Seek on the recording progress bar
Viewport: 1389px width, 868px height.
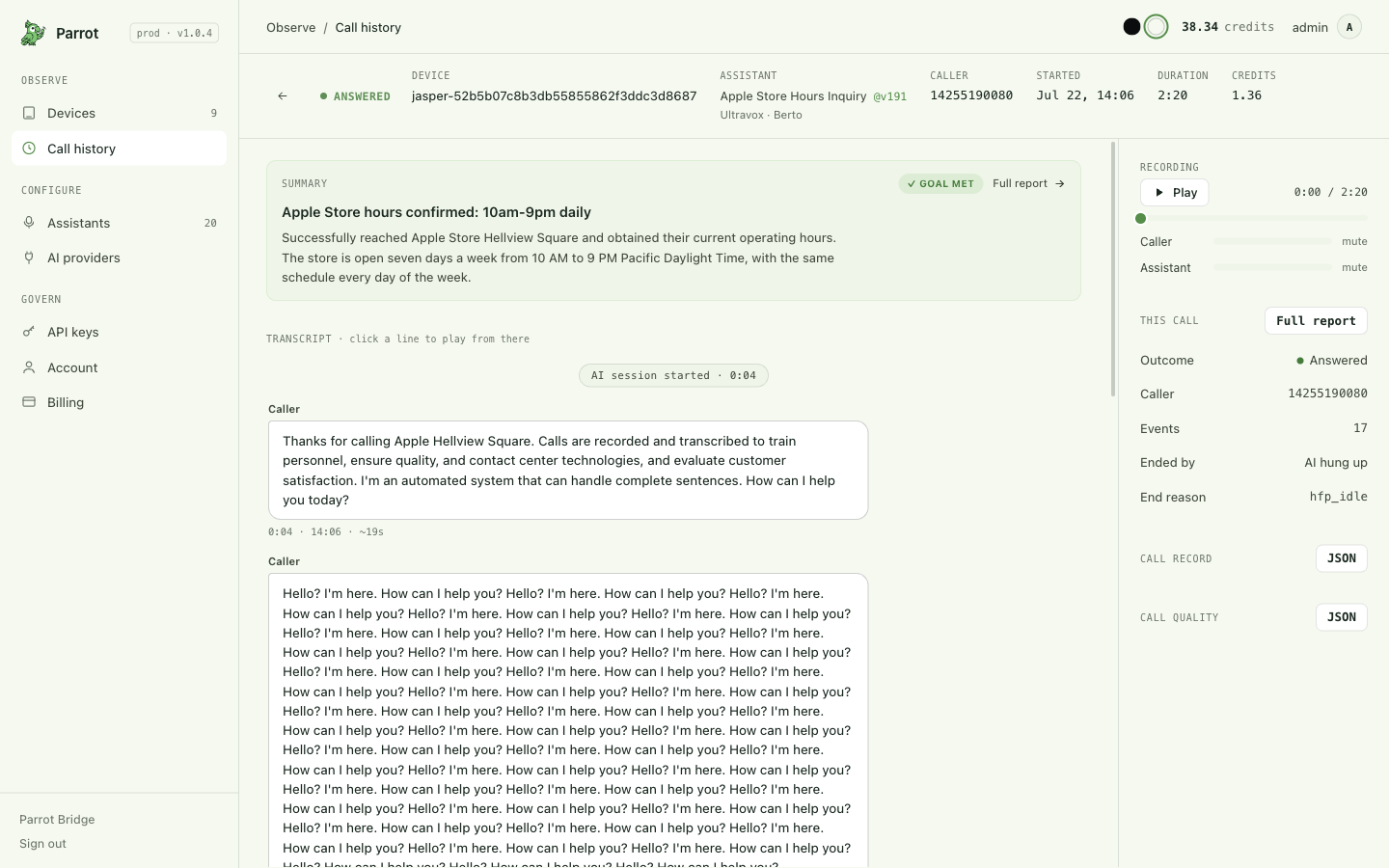[x=1254, y=218]
